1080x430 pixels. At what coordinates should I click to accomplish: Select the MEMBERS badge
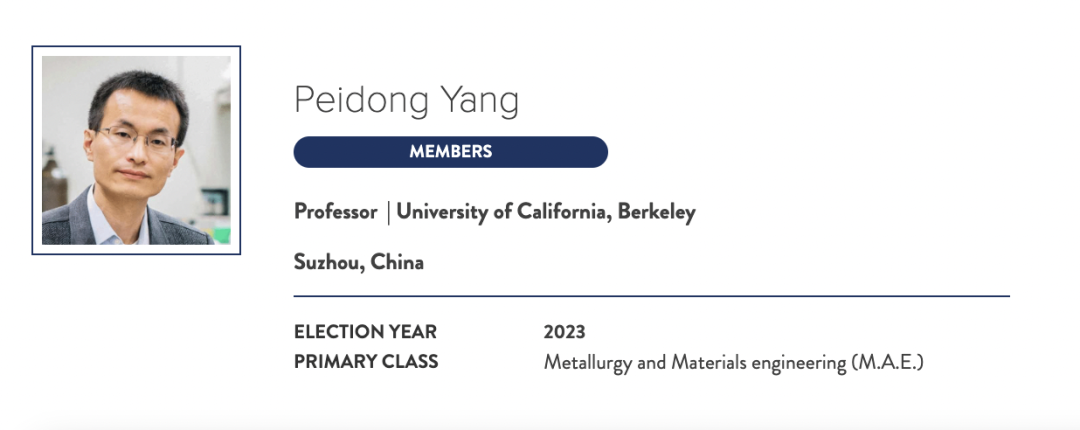tap(450, 152)
